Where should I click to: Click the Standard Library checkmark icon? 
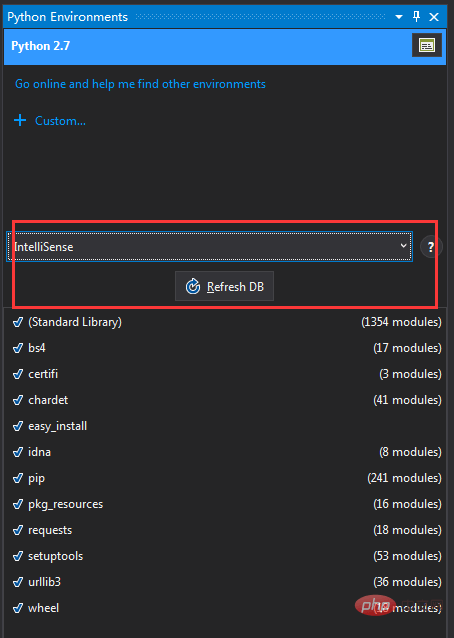pyautogui.click(x=18, y=322)
